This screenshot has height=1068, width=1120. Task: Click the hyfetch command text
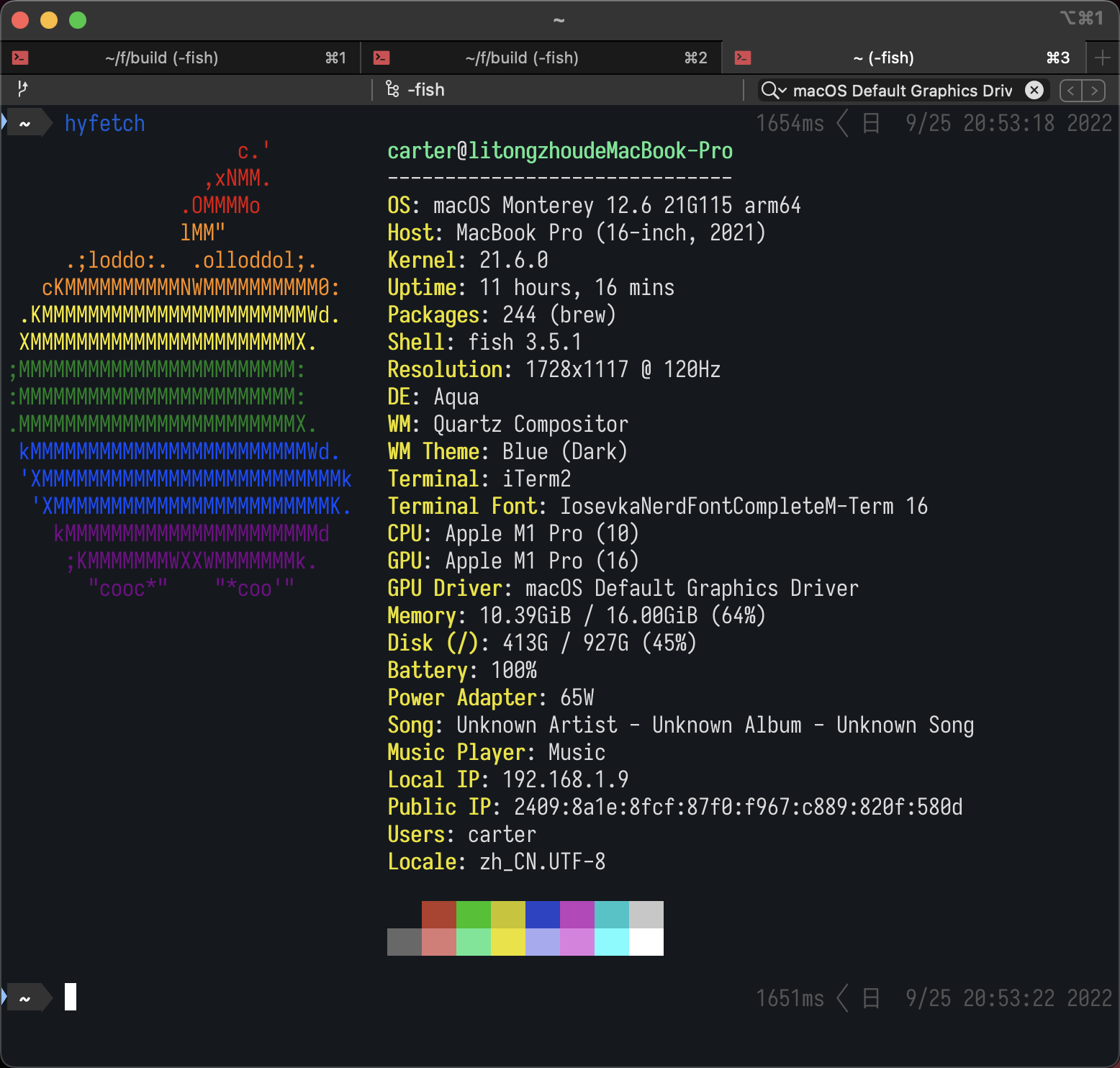105,123
